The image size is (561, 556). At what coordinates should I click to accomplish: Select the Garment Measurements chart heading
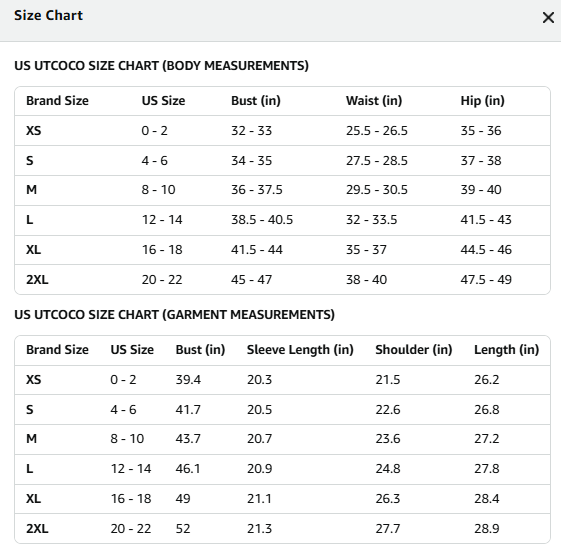[x=175, y=315]
